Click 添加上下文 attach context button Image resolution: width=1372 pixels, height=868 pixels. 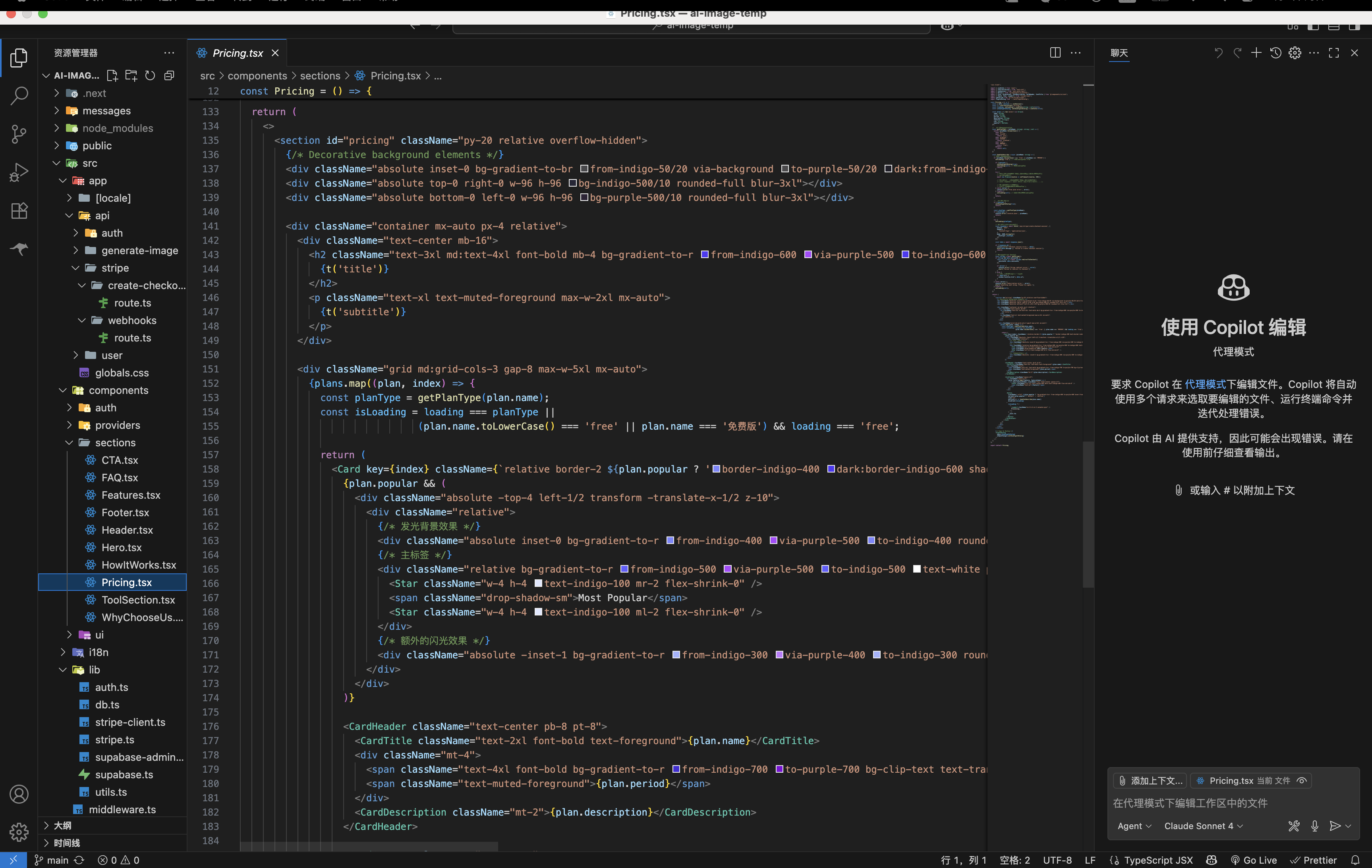pos(1150,780)
